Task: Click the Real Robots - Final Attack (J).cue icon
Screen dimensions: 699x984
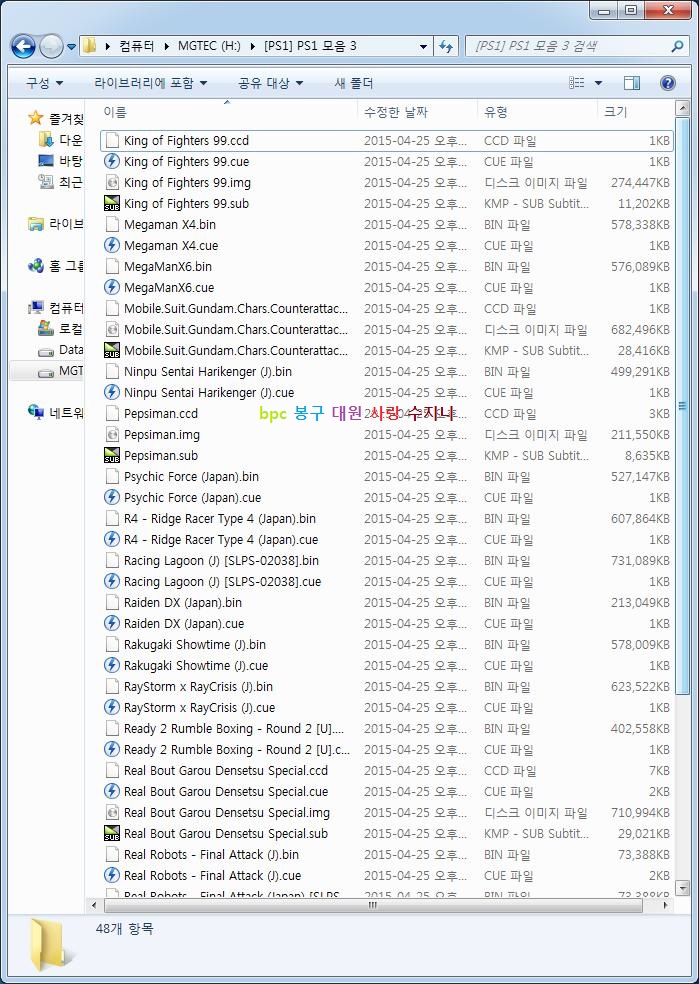Action: pyautogui.click(x=112, y=875)
